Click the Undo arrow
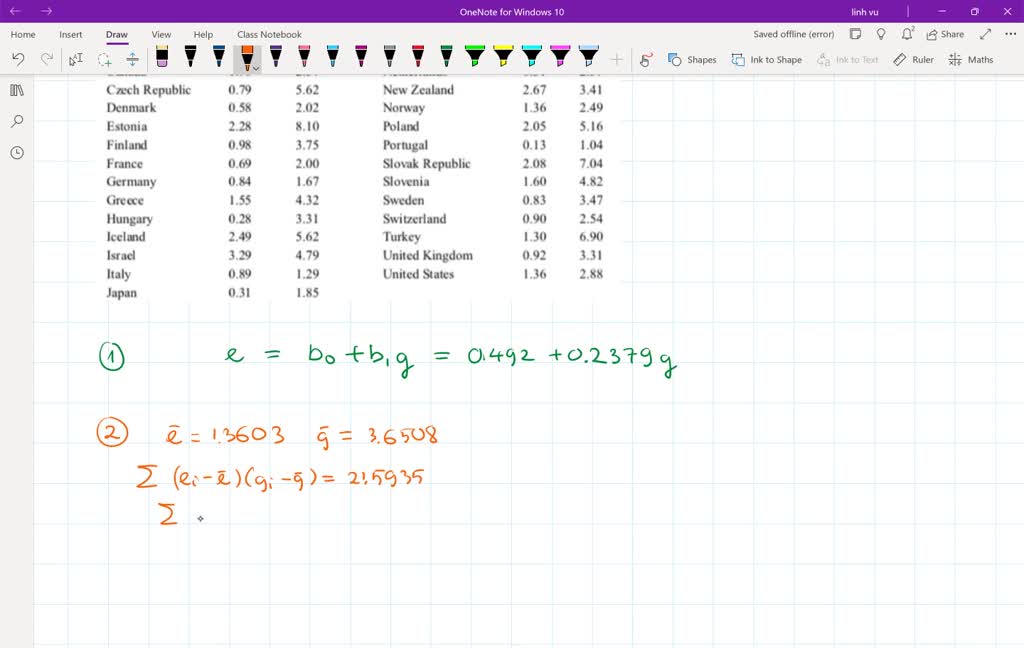The height and width of the screenshot is (648, 1024). point(18,58)
